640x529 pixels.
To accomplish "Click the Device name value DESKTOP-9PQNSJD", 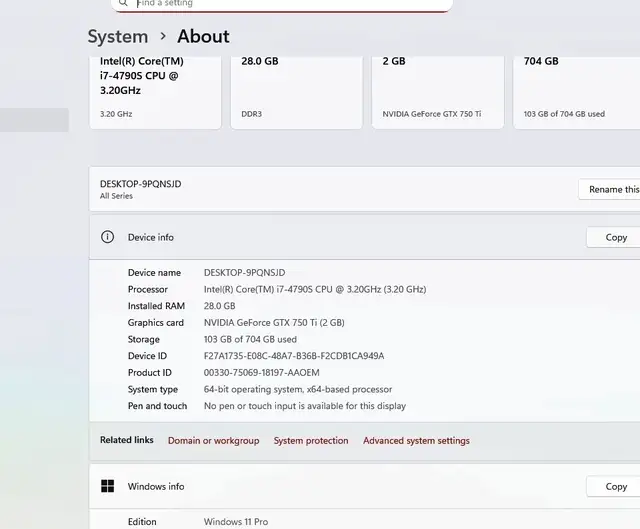I will click(x=244, y=273).
